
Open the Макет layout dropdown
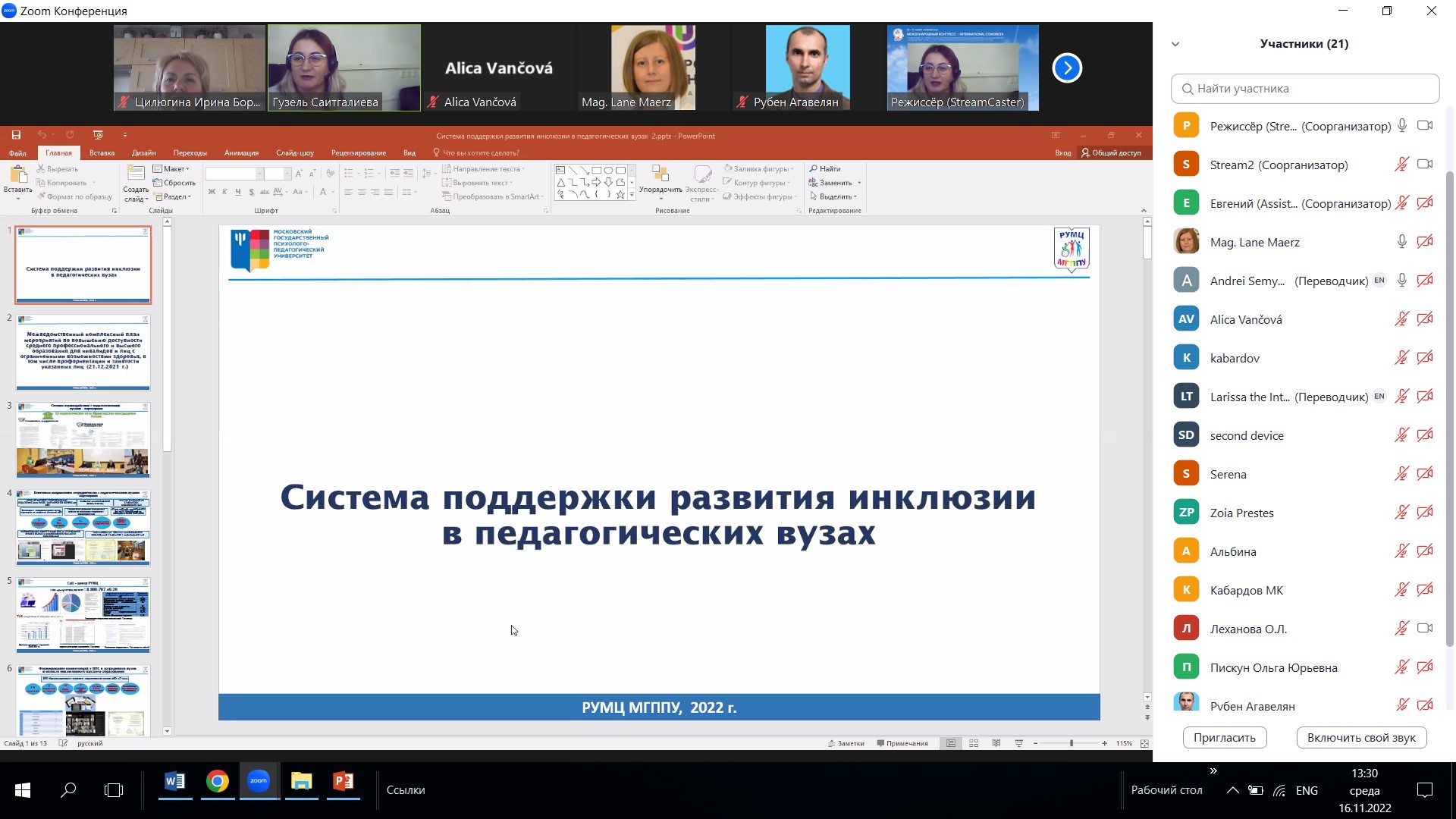click(173, 168)
